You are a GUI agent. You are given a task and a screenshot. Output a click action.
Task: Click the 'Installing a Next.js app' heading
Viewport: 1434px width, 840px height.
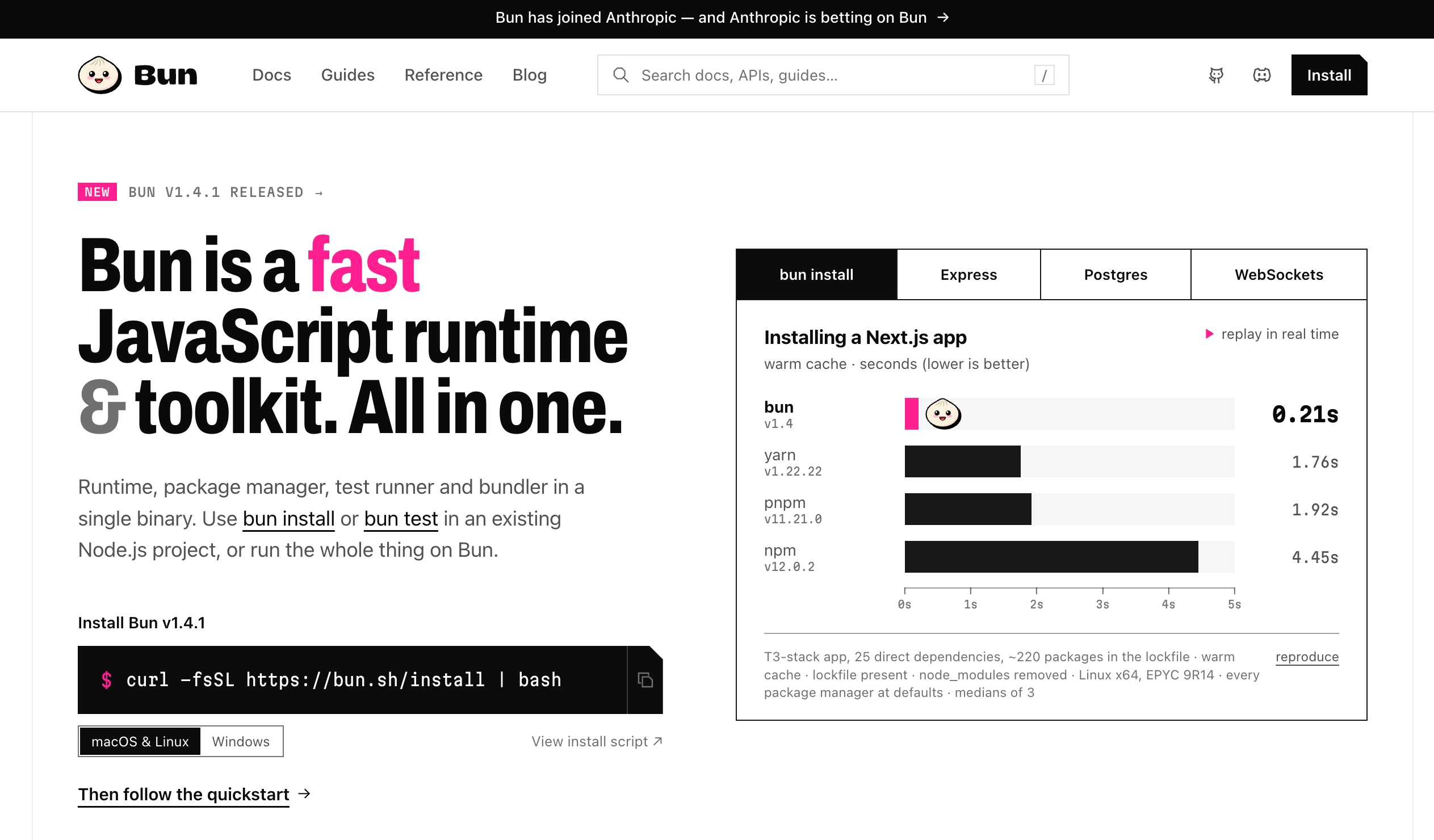pyautogui.click(x=865, y=338)
